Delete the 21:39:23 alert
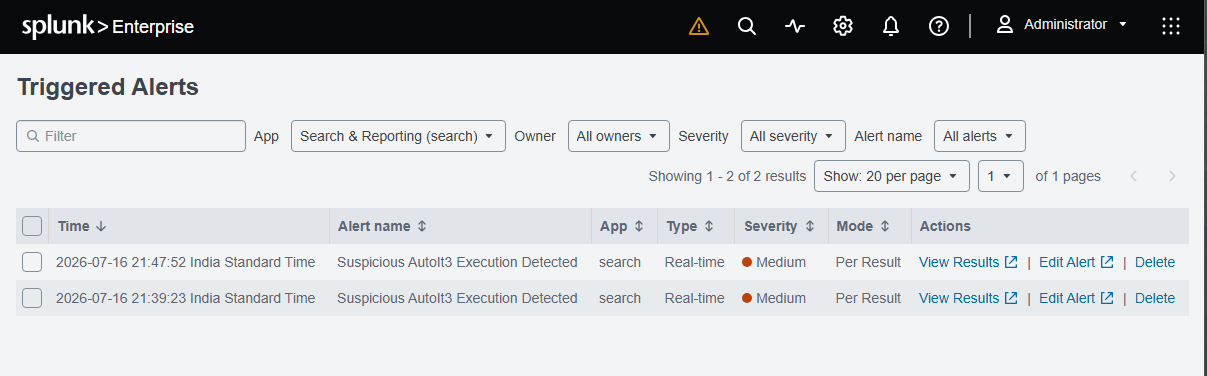 [x=1155, y=298]
